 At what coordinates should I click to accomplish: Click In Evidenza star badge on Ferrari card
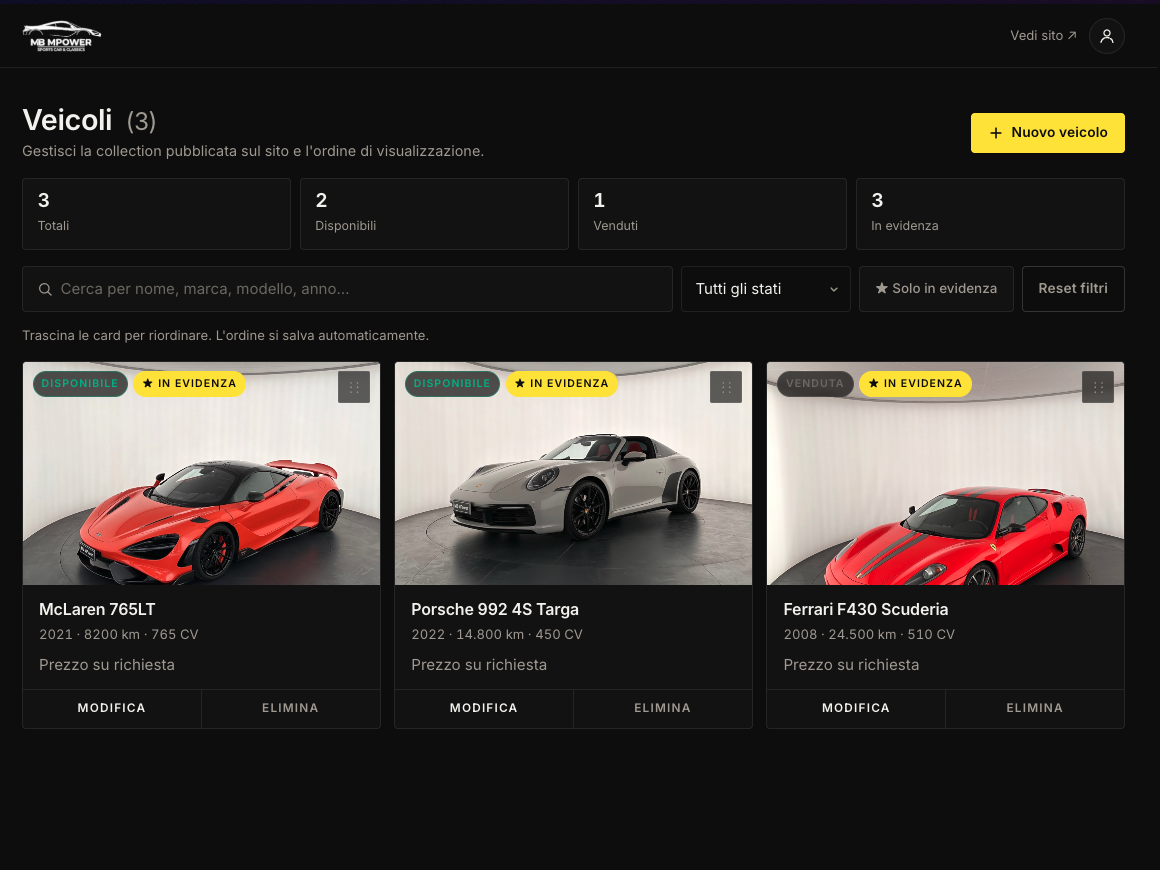coord(915,383)
